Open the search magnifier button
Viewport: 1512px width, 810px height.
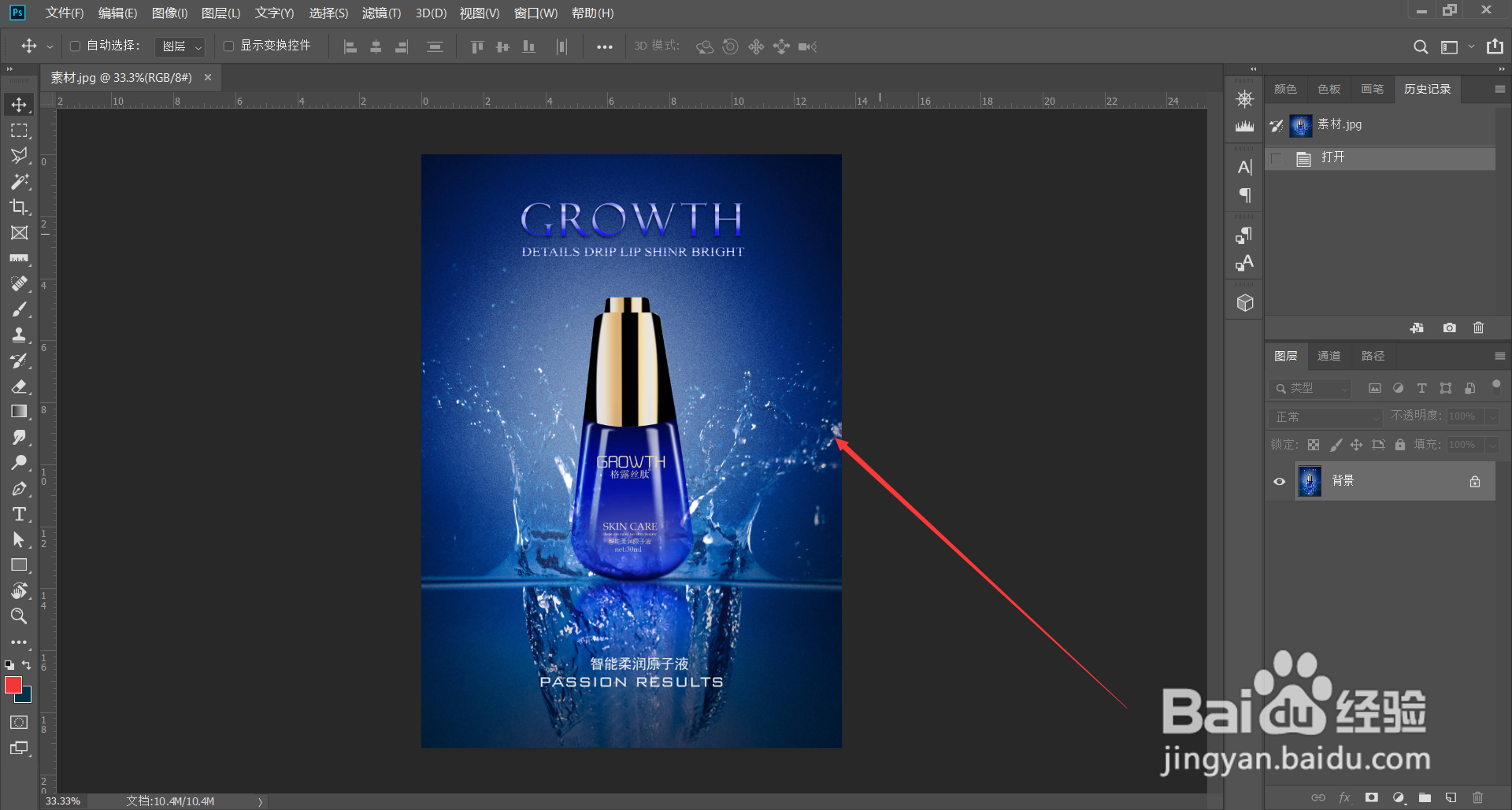1421,47
